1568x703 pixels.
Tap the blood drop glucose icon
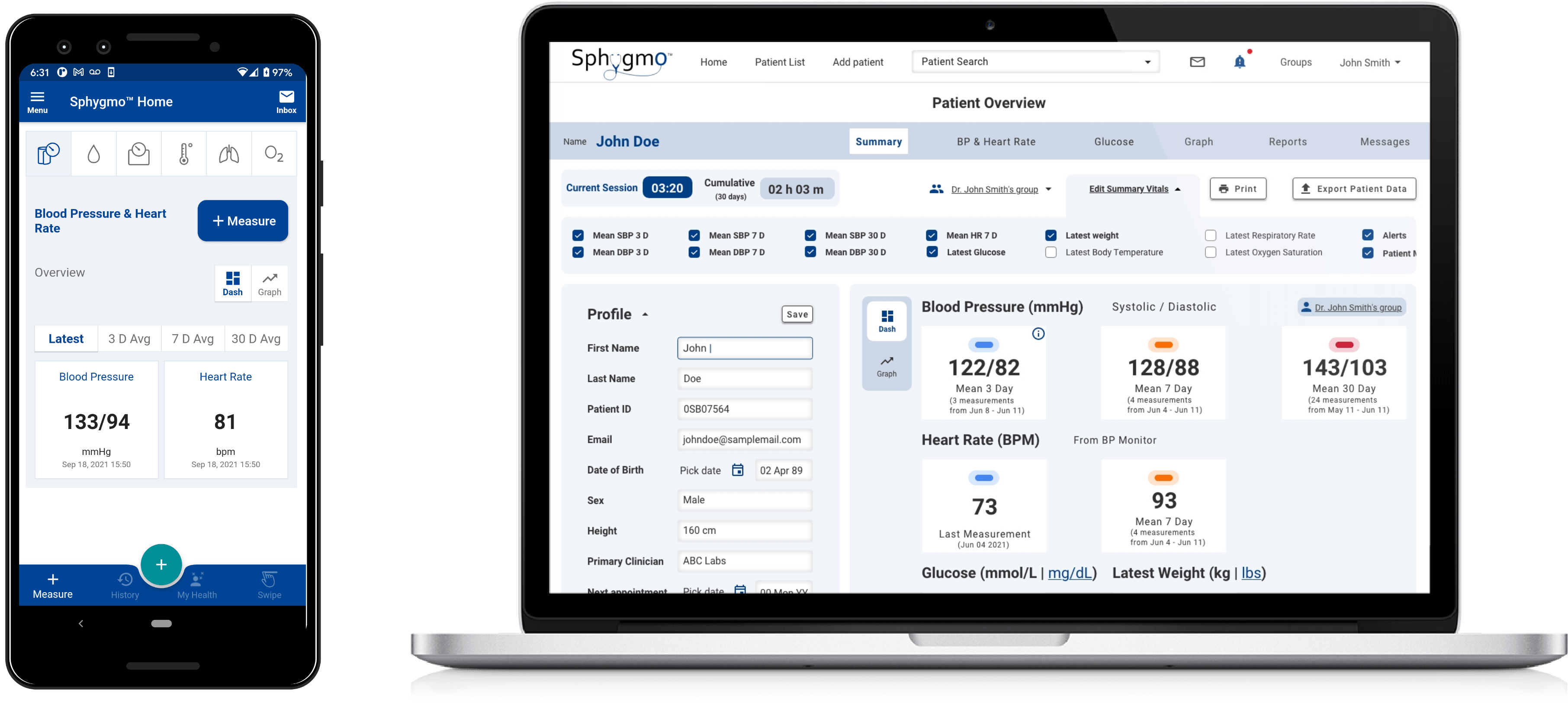[93, 154]
